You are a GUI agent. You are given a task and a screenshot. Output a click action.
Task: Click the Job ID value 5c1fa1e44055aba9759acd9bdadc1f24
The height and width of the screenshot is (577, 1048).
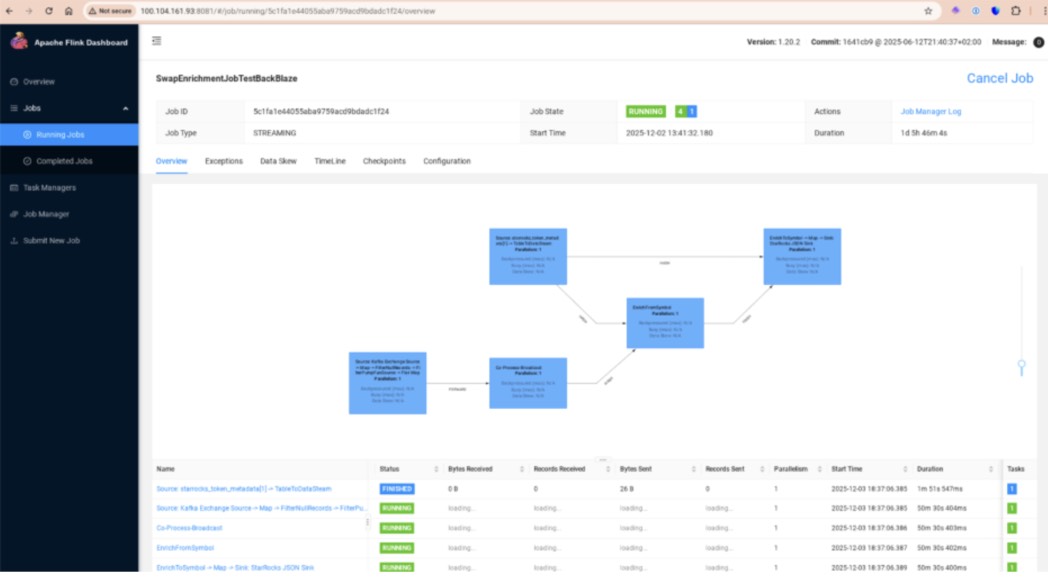pyautogui.click(x=321, y=112)
